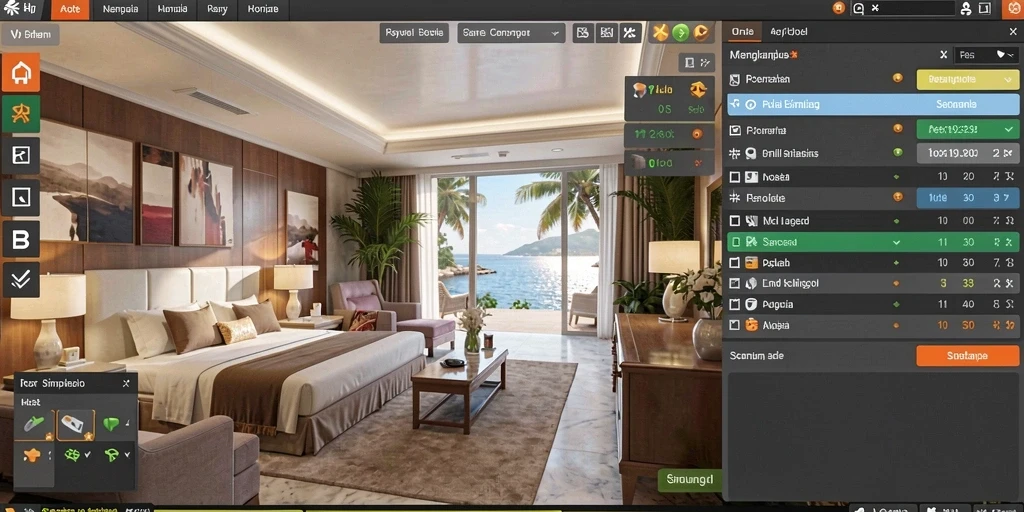1024x512 pixels.
Task: Click the double checkmark sidebar icon
Action: coord(21,280)
